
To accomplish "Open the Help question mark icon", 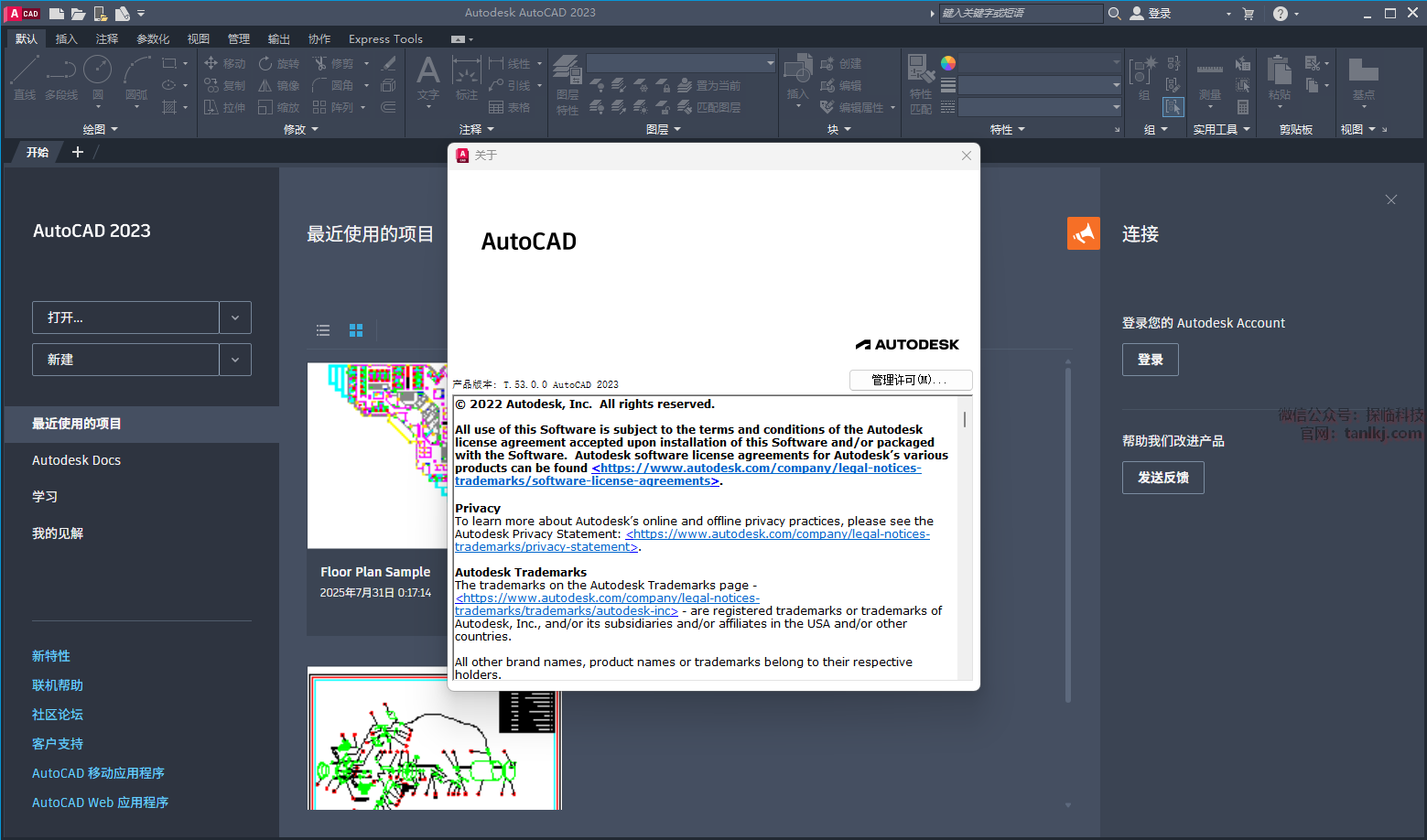I will pos(1281,14).
